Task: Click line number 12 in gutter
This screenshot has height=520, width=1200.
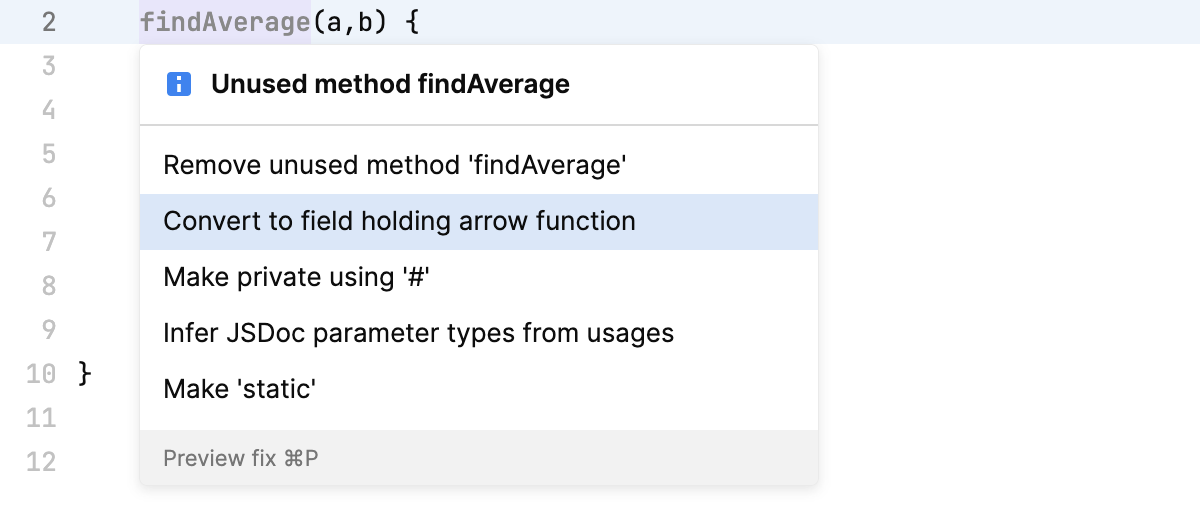Action: click(x=40, y=461)
